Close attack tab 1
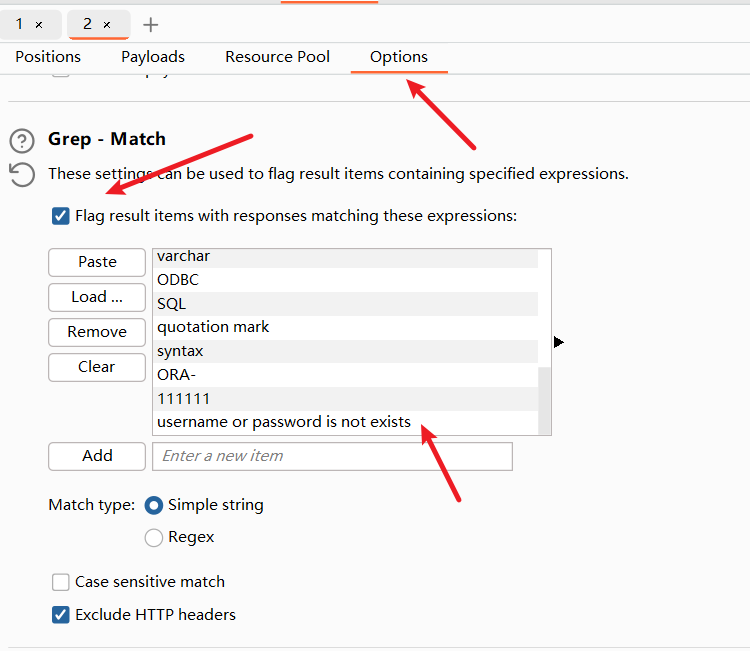The width and height of the screenshot is (750, 651). (39, 24)
